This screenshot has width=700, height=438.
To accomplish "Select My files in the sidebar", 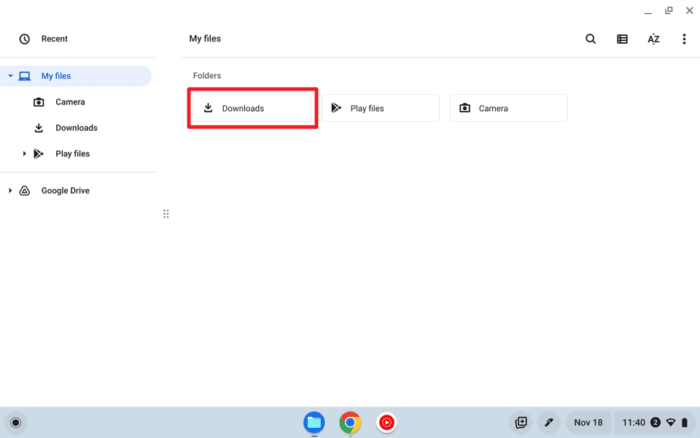I will tap(76, 76).
